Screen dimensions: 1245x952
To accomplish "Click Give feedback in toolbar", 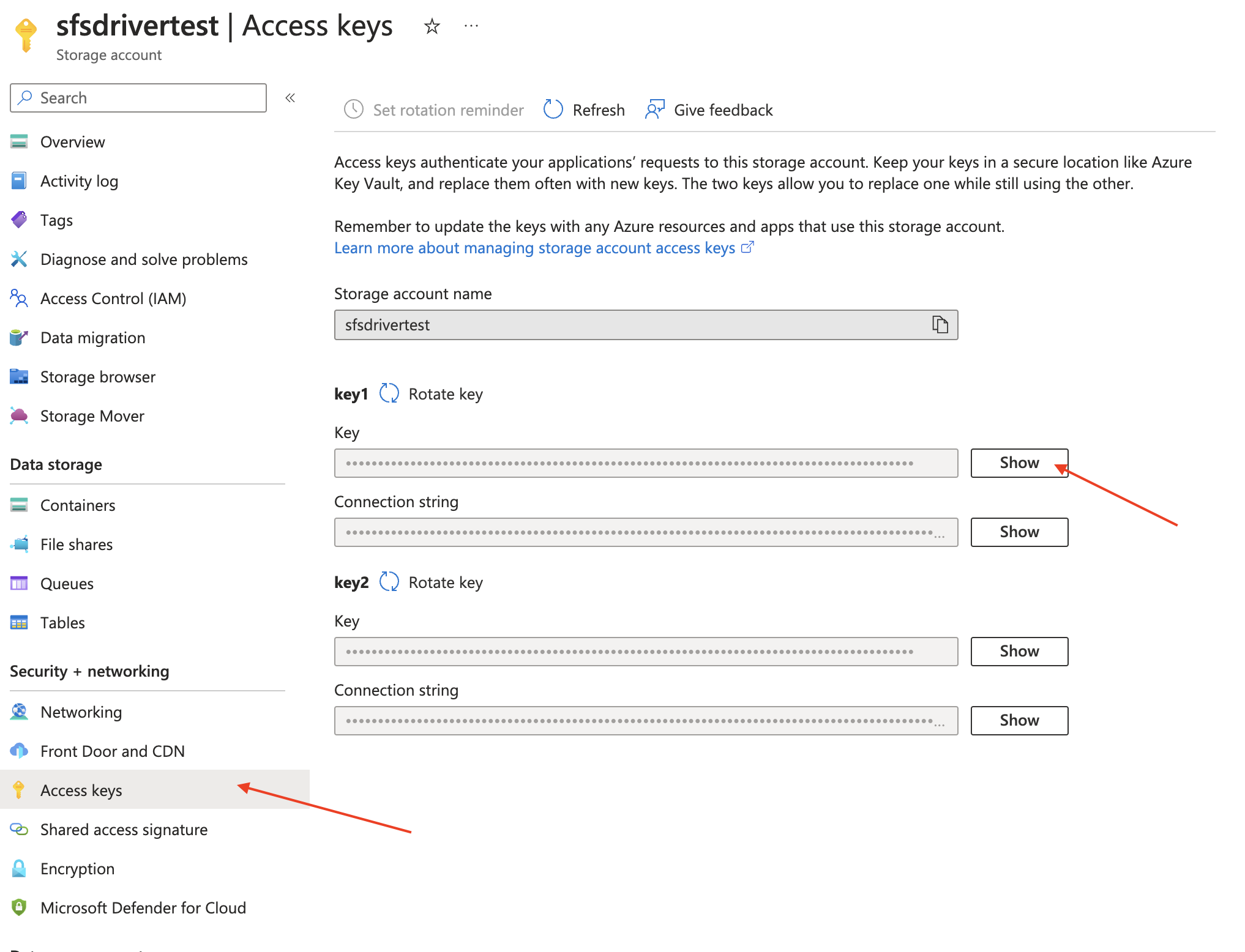I will [709, 110].
